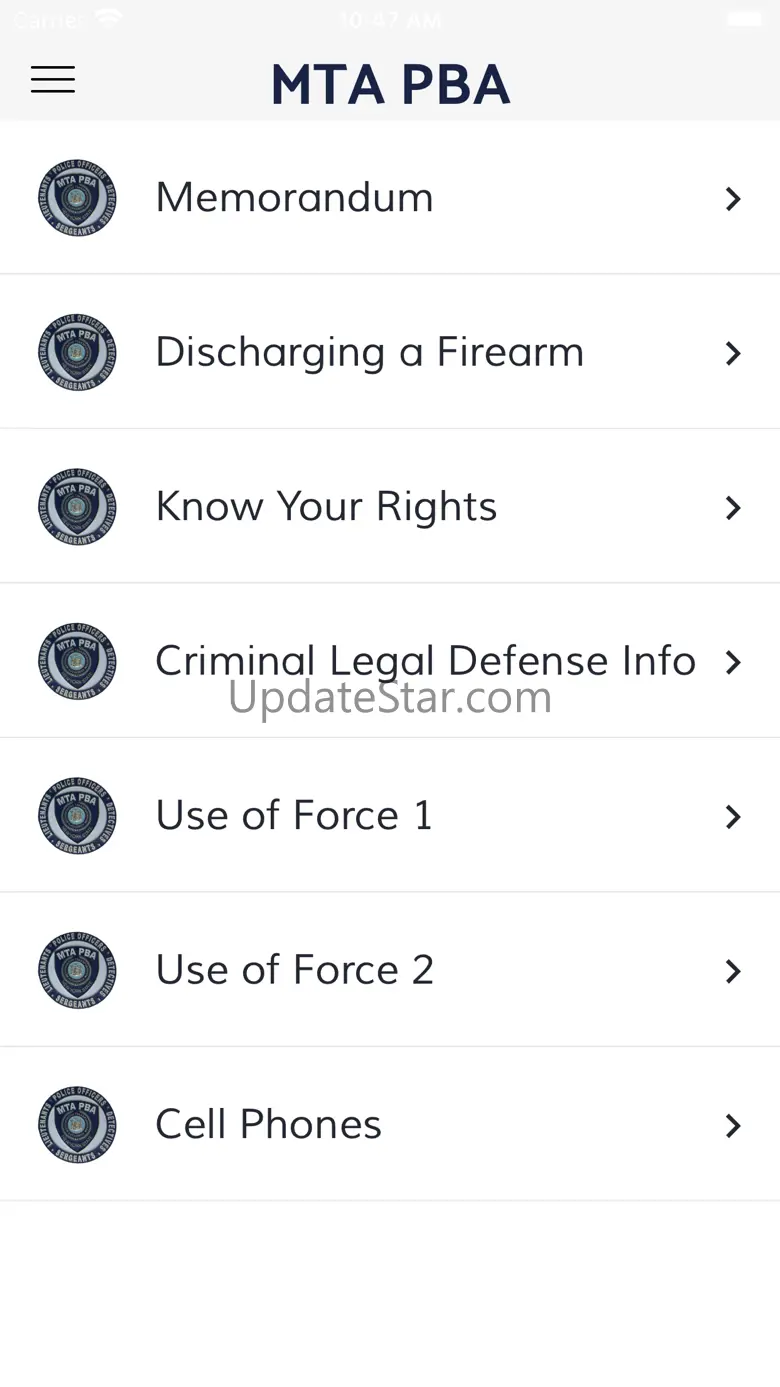
Task: Select the Cell Phones label
Action: 268,1124
